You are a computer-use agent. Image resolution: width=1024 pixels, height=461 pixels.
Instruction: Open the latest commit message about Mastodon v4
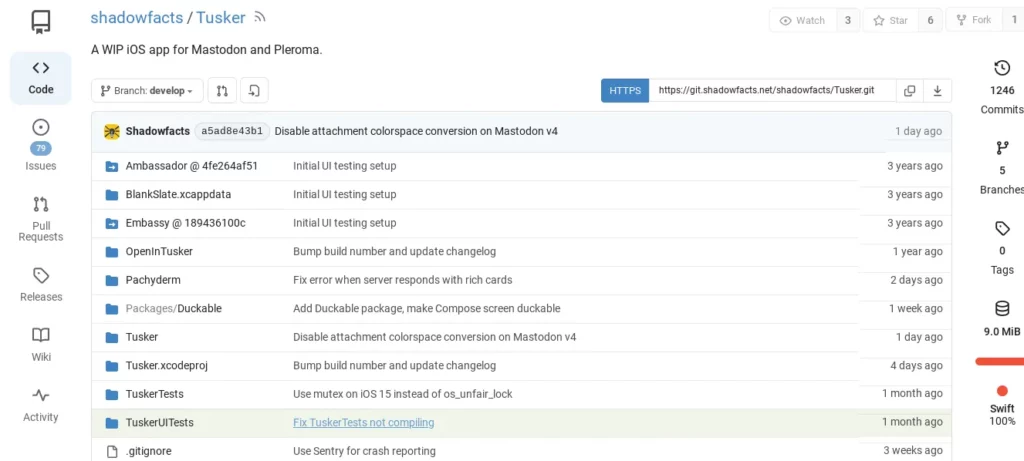pos(416,131)
